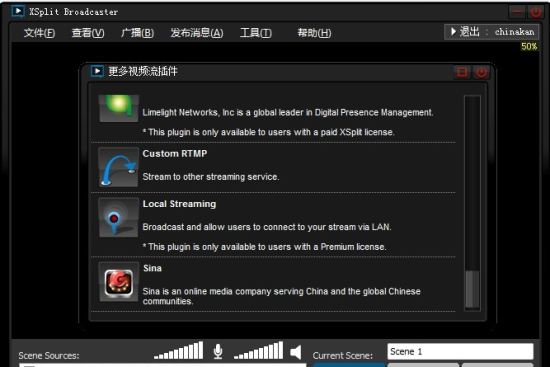Click the paid XSplit license notice
The width and height of the screenshot is (550, 367).
coord(268,132)
